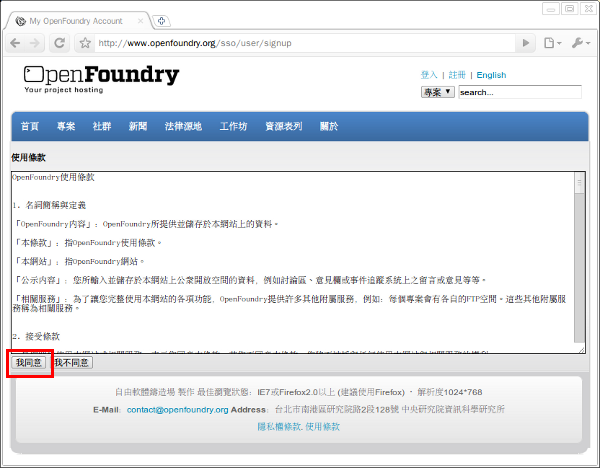Expand the 專案 search category dropdown
Image resolution: width=600 pixels, height=468 pixels.
(438, 92)
